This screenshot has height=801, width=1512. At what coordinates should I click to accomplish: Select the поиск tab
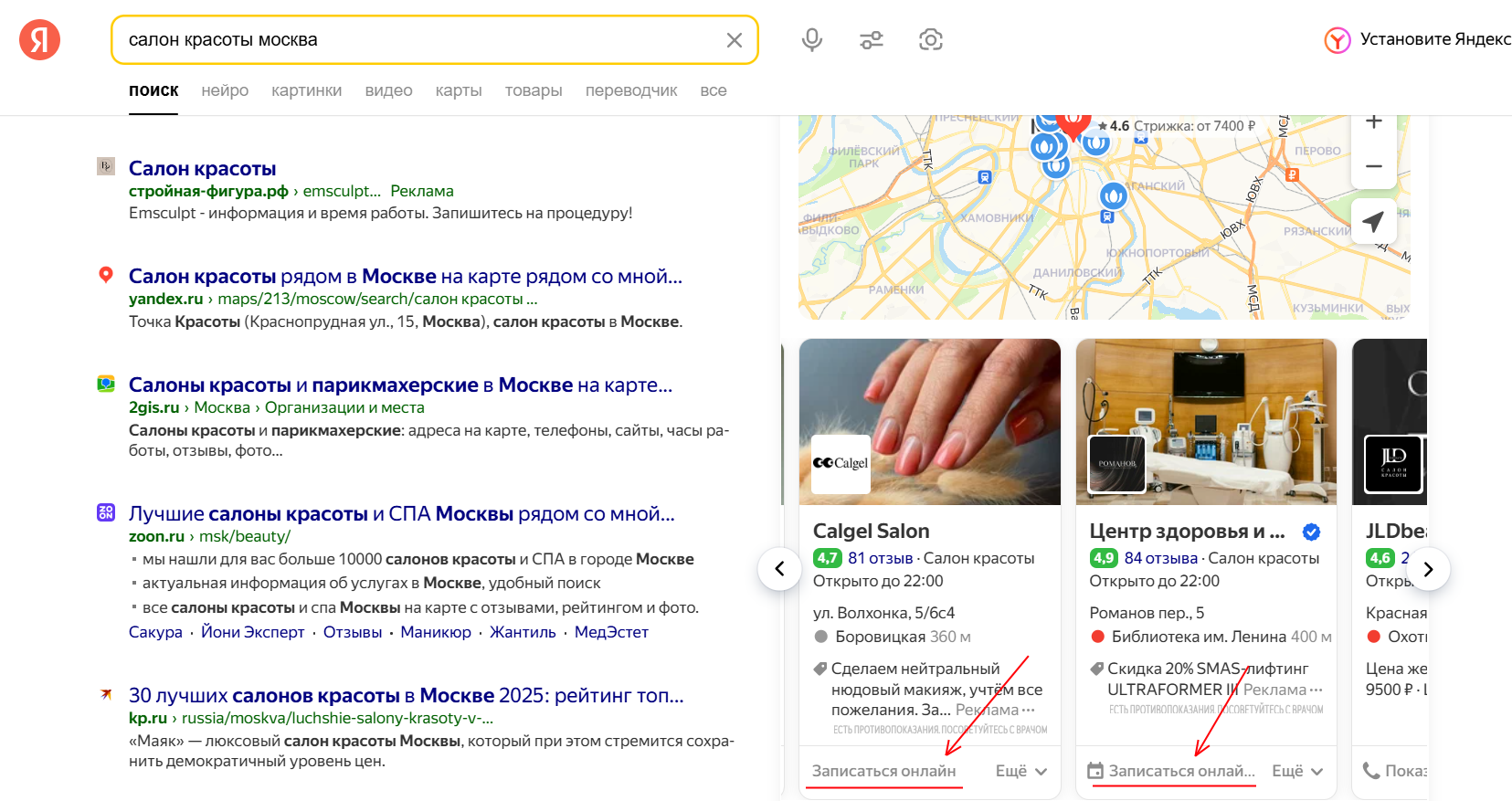tap(153, 90)
